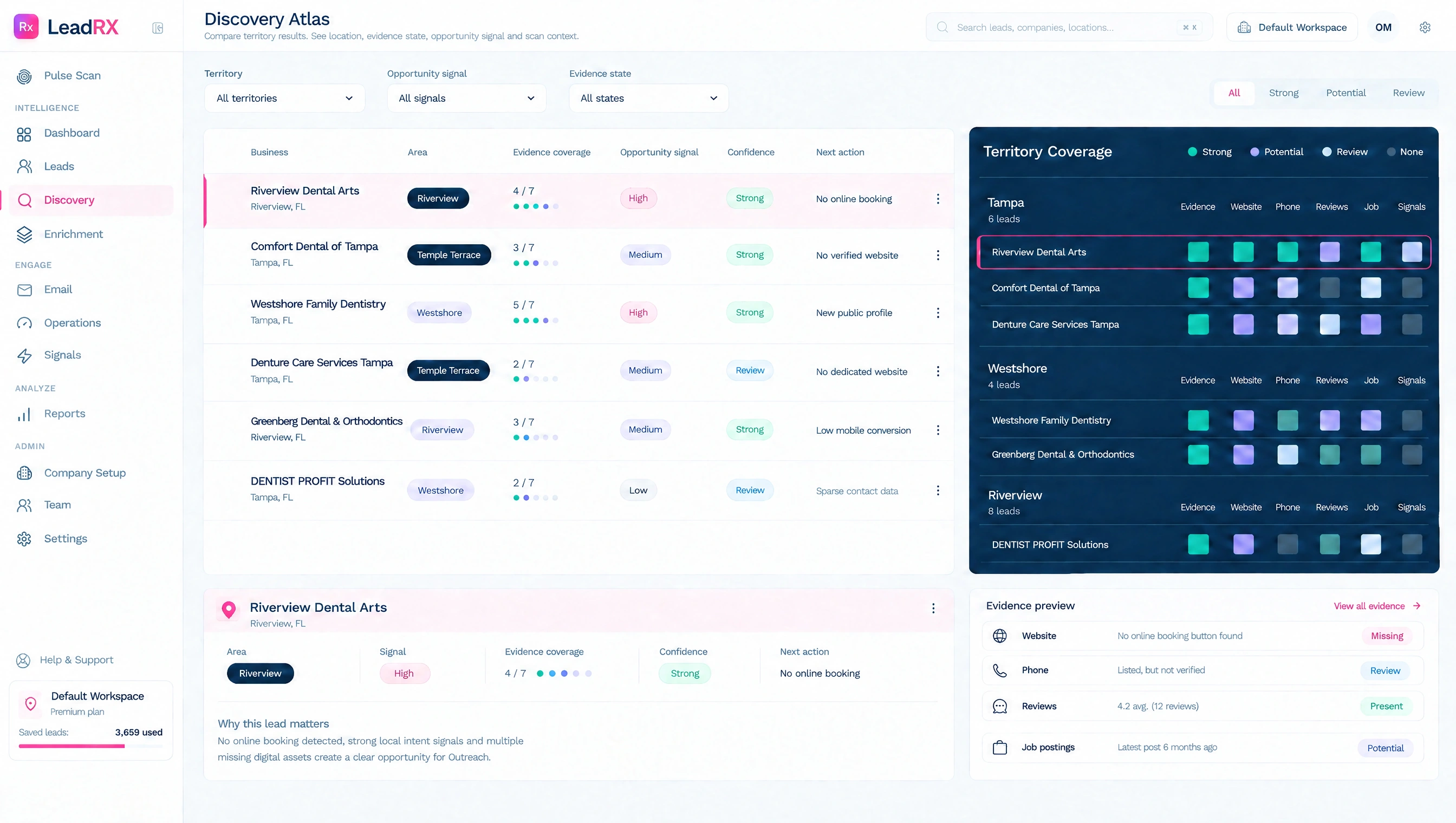Open row menu for DENTIST PROFIT Solutions
This screenshot has height=823, width=1456.
938,491
